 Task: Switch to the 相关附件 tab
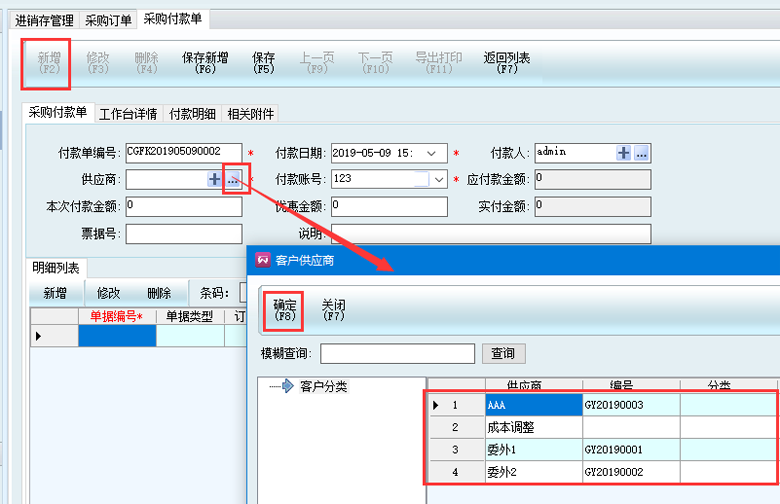[x=250, y=114]
